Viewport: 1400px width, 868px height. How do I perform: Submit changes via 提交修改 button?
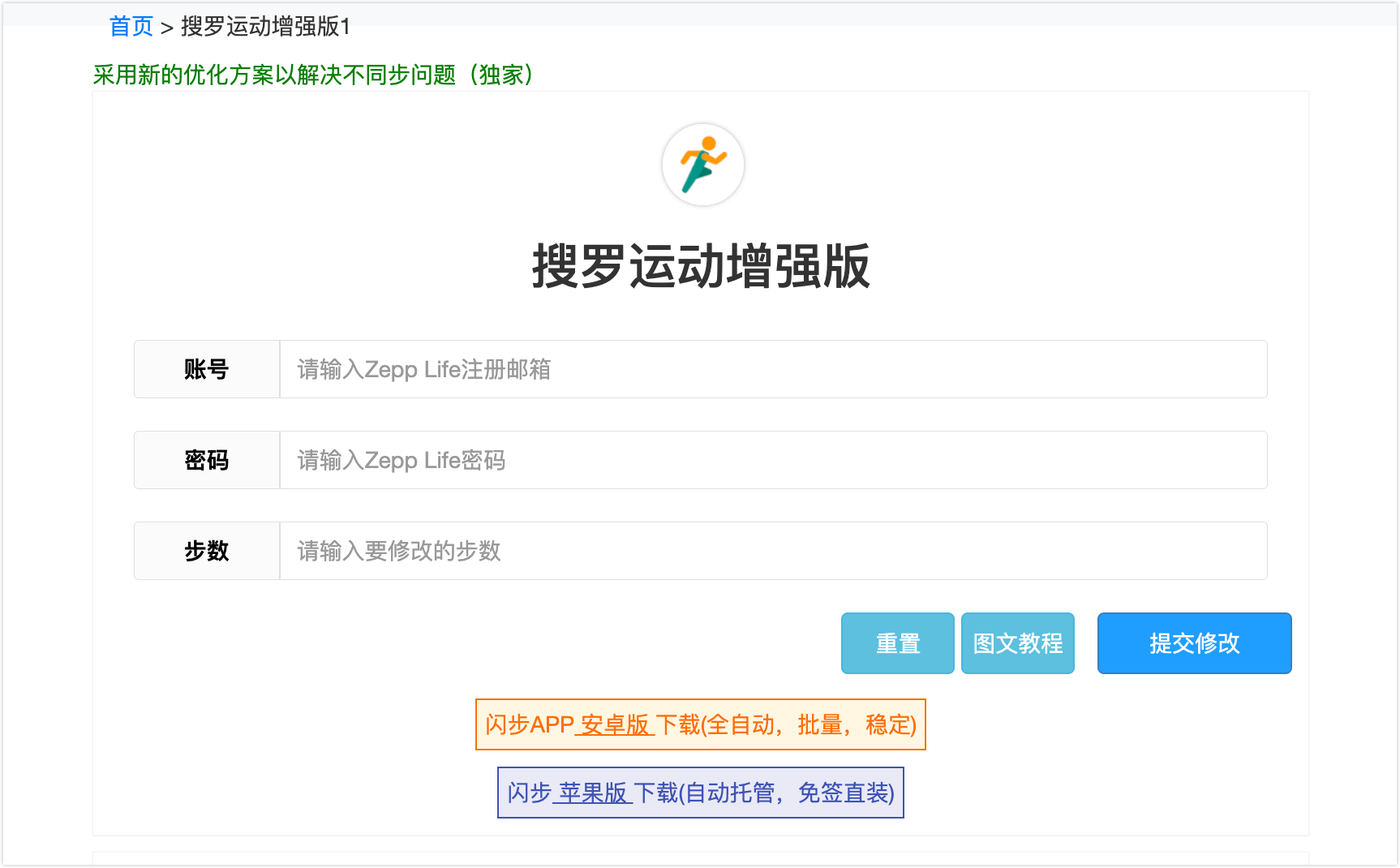pyautogui.click(x=1193, y=643)
